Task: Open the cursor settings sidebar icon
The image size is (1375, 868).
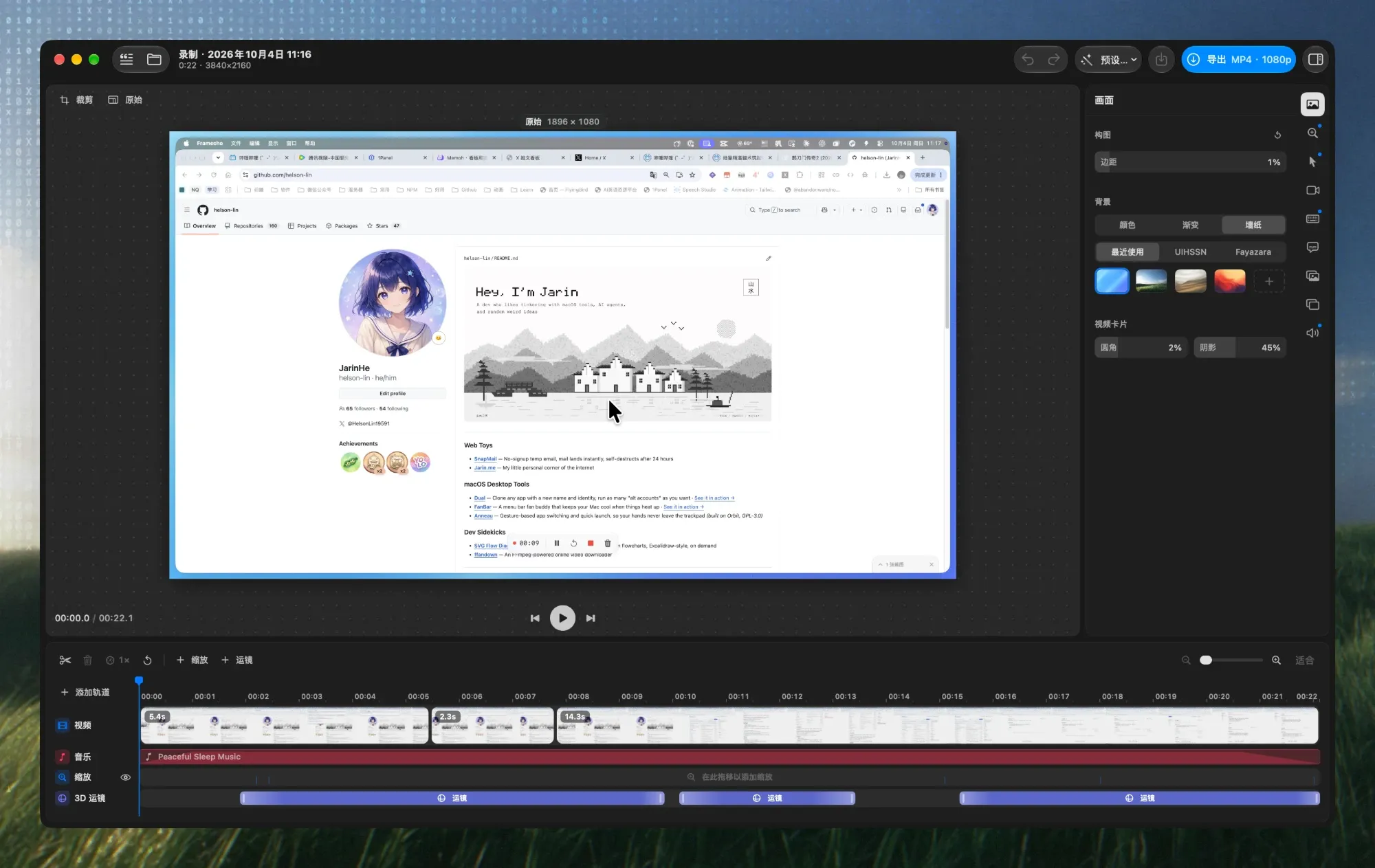Action: tap(1312, 162)
